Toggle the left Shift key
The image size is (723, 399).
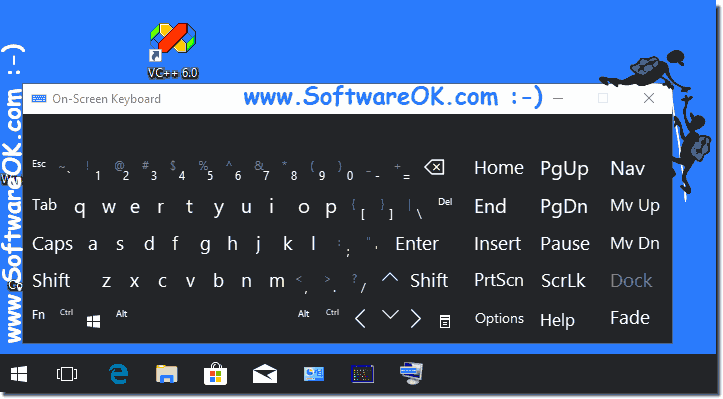click(51, 280)
